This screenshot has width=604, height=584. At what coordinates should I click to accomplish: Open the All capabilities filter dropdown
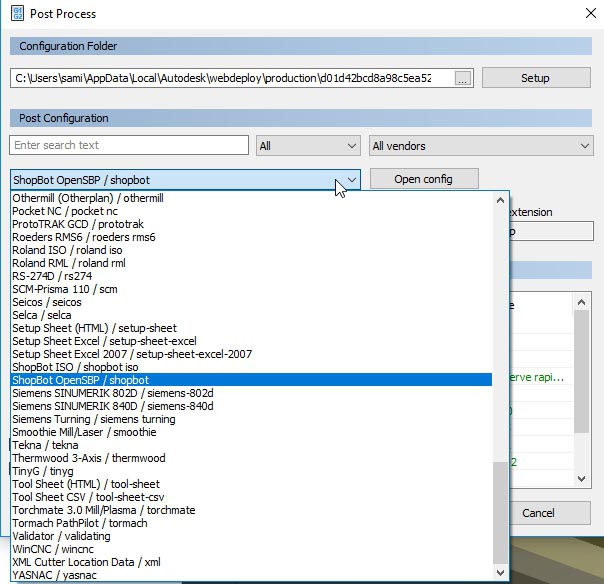[x=308, y=146]
